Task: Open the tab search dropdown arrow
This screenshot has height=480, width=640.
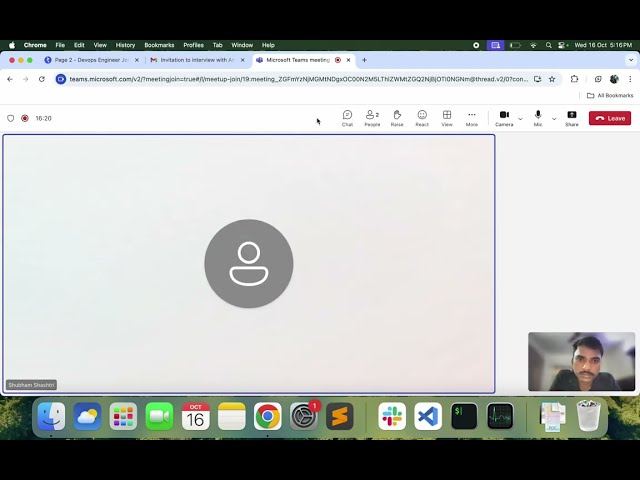Action: click(631, 60)
